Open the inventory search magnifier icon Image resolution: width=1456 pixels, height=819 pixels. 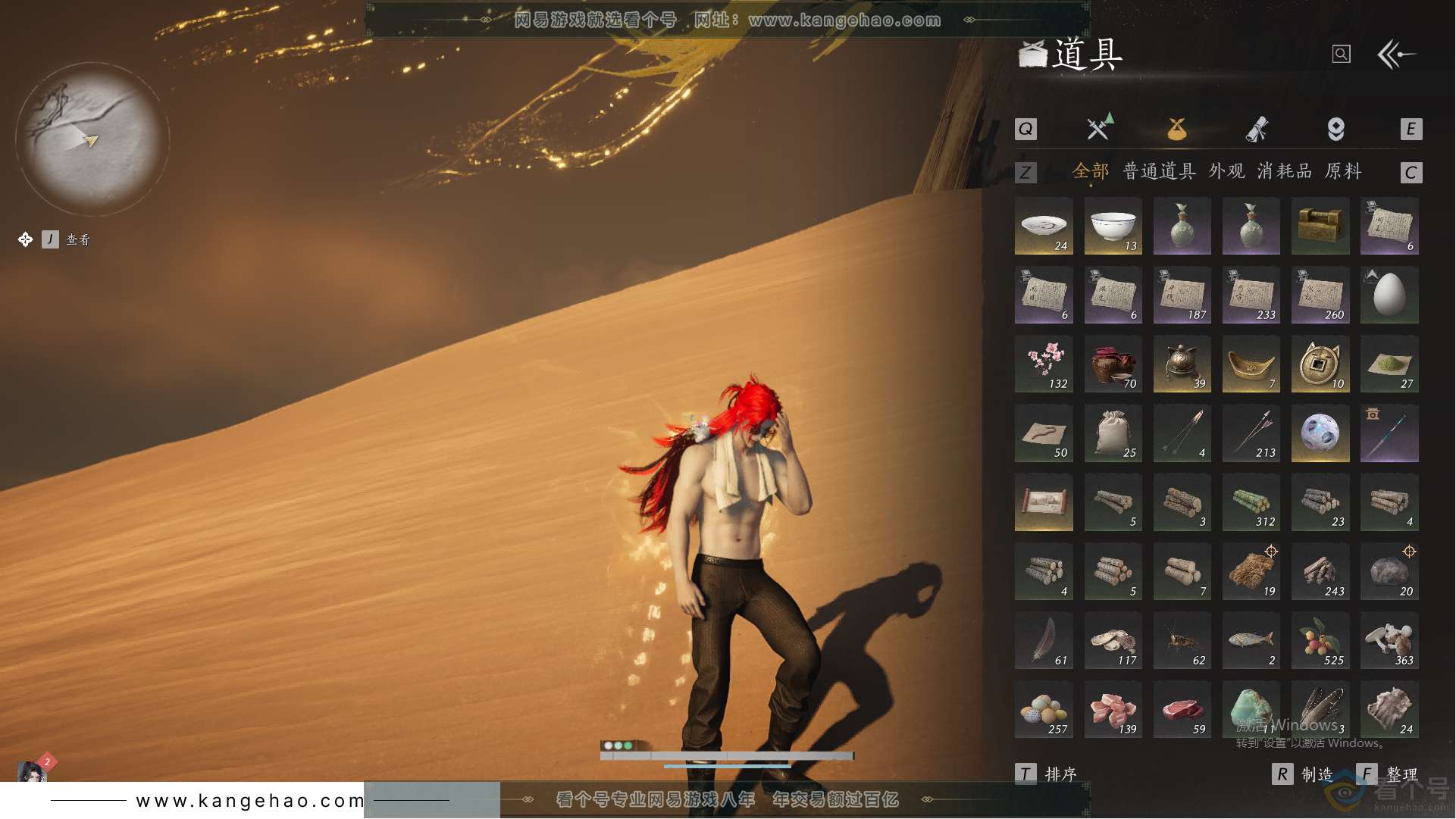point(1341,54)
